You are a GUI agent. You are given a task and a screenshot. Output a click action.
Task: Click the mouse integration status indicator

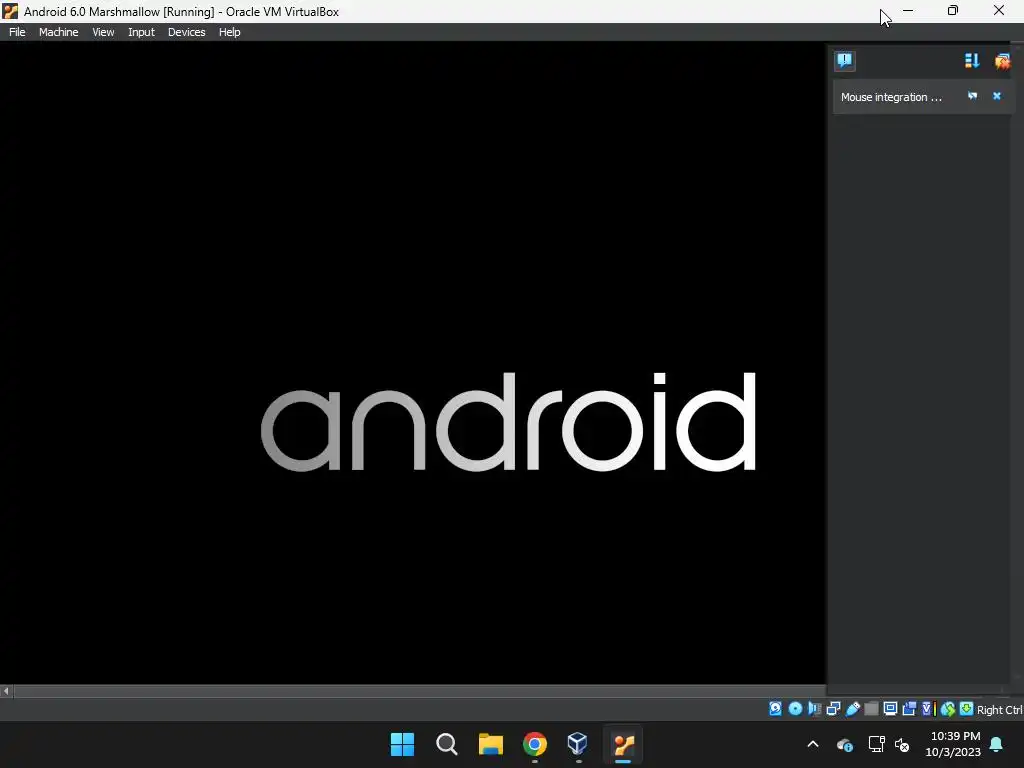pos(948,709)
